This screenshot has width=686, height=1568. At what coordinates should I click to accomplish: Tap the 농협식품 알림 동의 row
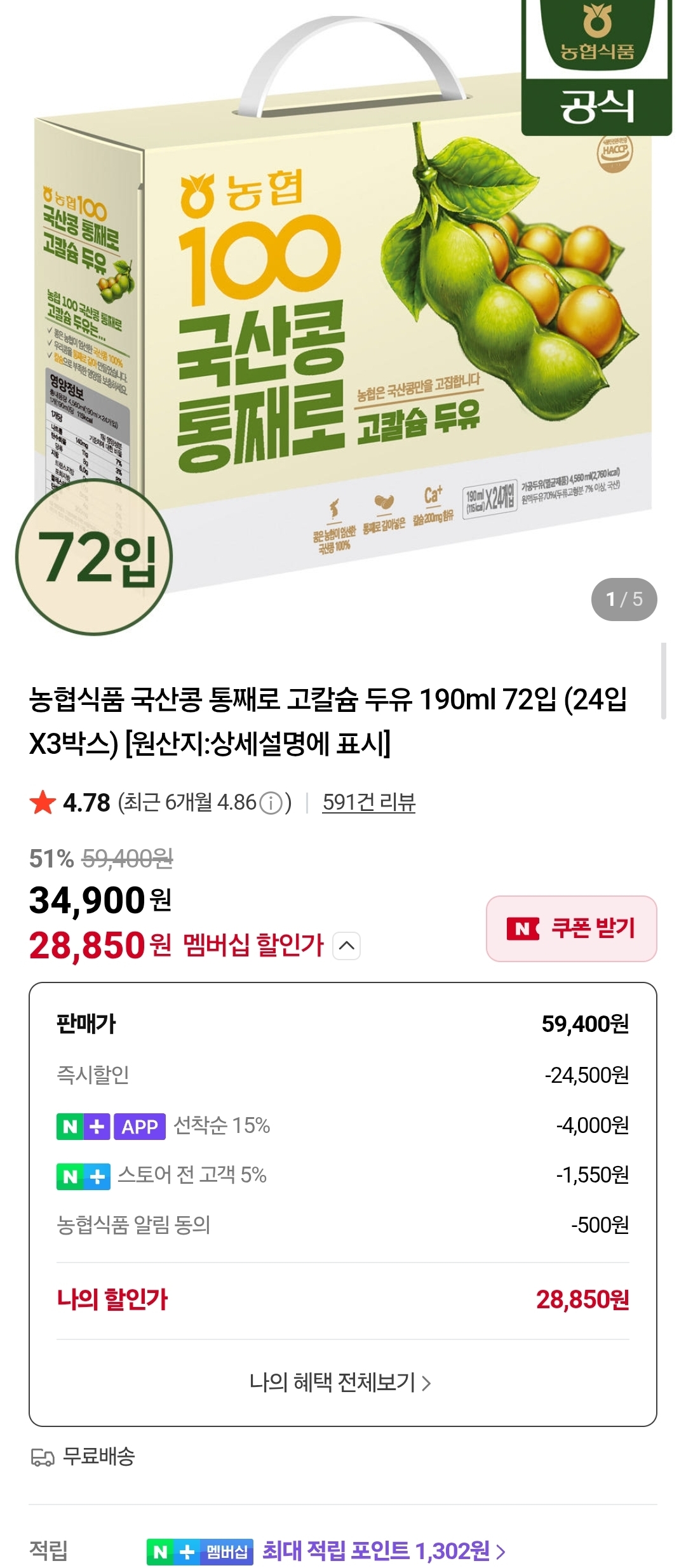pos(342,1225)
